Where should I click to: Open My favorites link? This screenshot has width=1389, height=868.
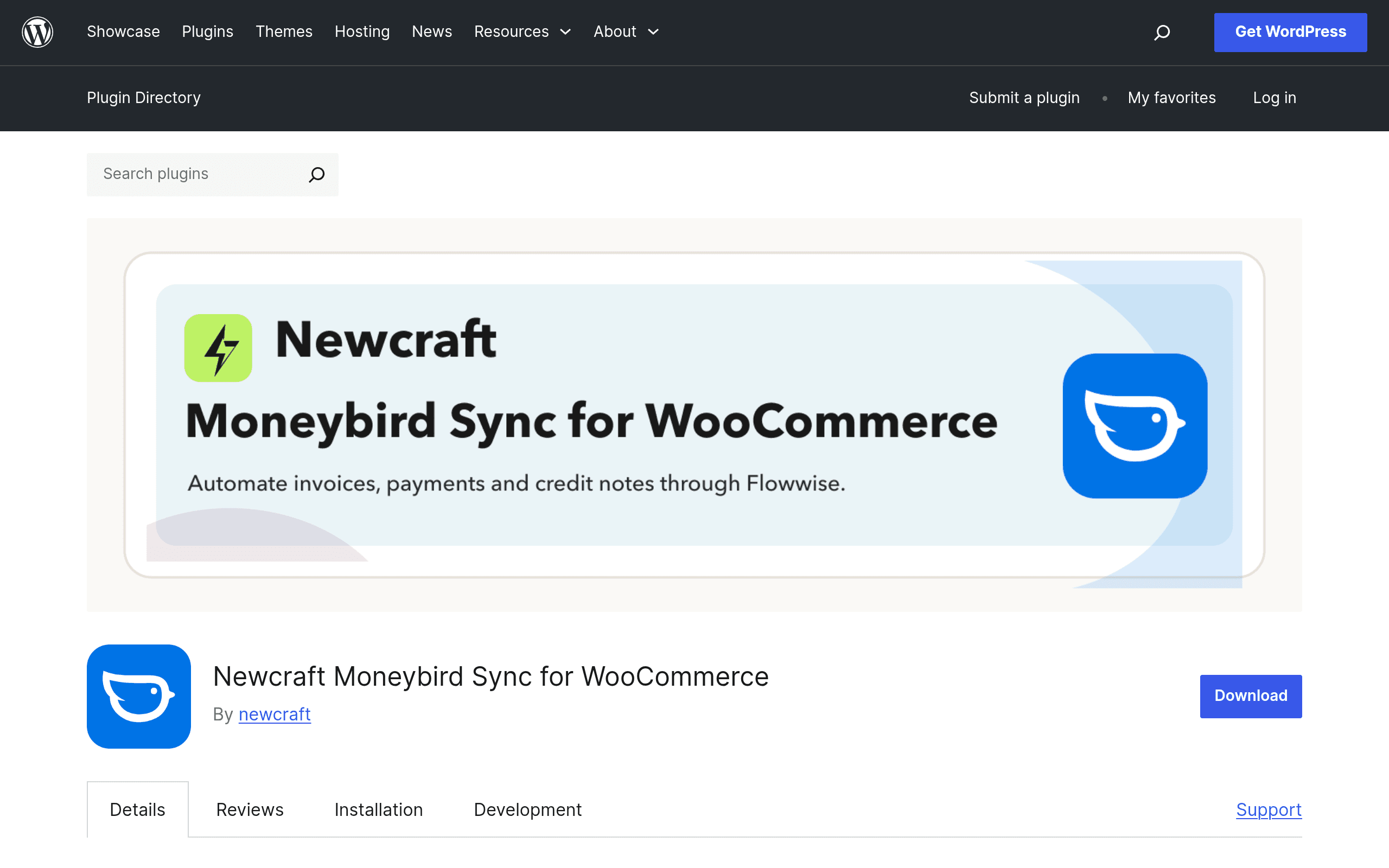pos(1171,98)
